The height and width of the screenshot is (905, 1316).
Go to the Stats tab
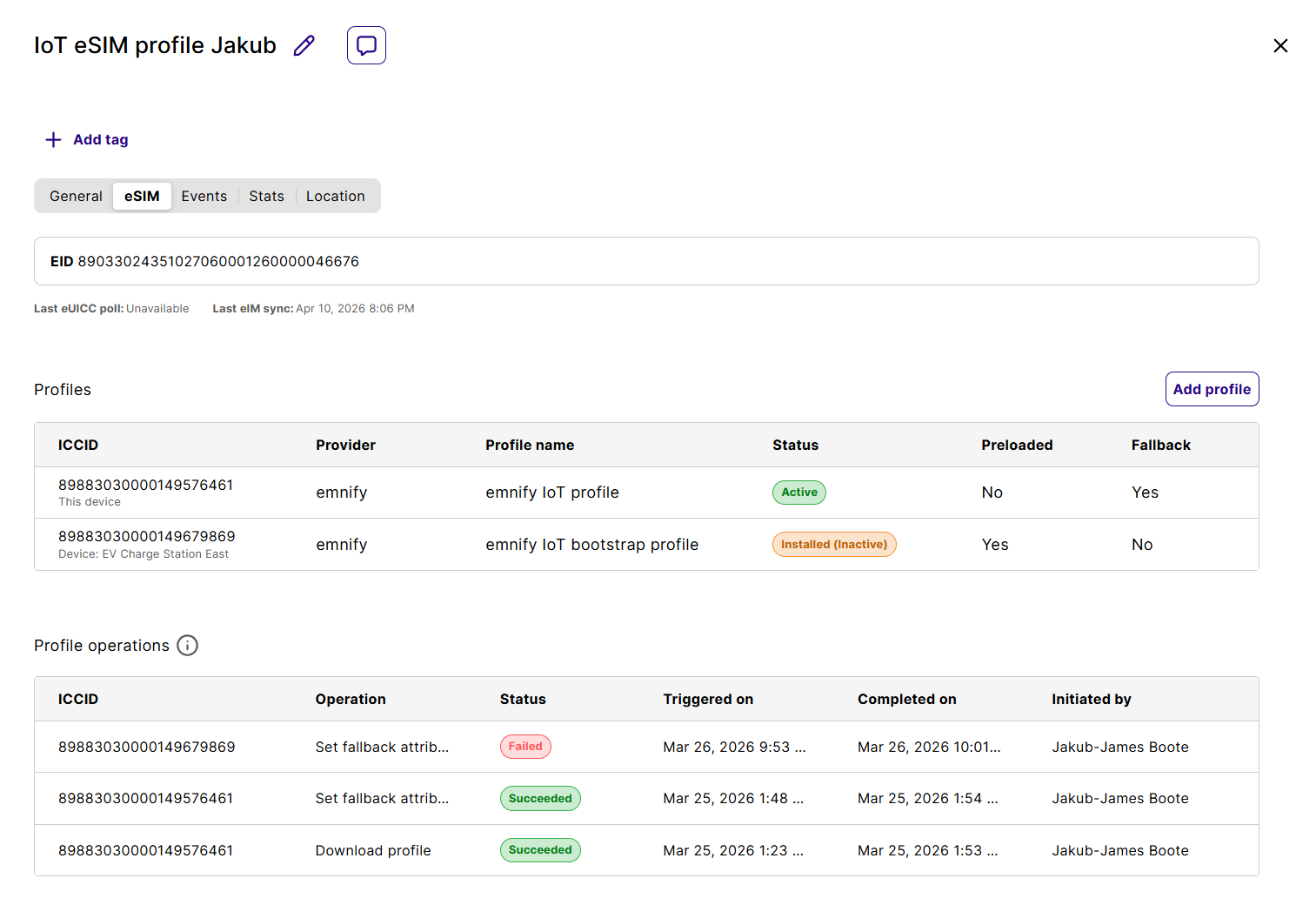click(266, 196)
